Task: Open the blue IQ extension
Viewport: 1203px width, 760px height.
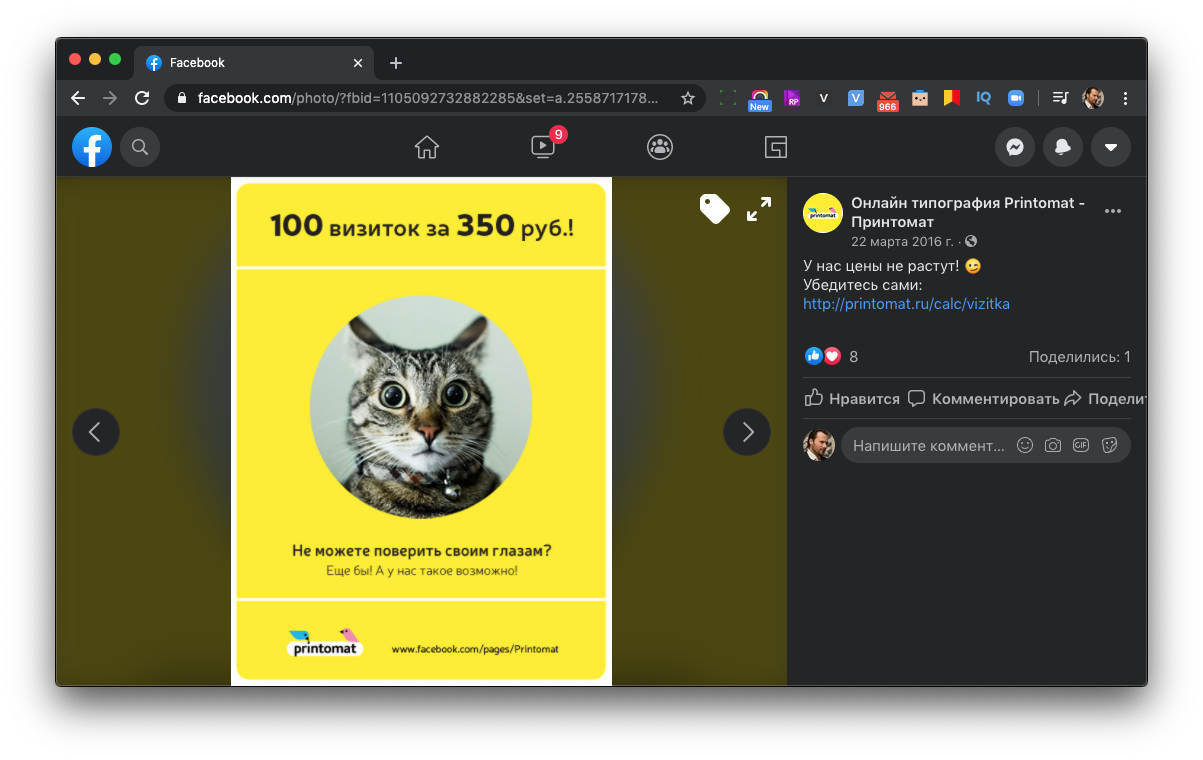Action: [x=984, y=98]
